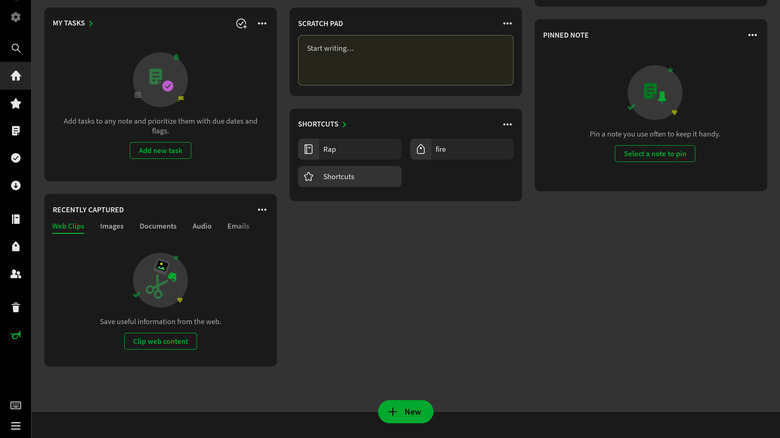Image resolution: width=780 pixels, height=438 pixels.
Task: Open Pinned Note more options menu
Action: click(752, 35)
